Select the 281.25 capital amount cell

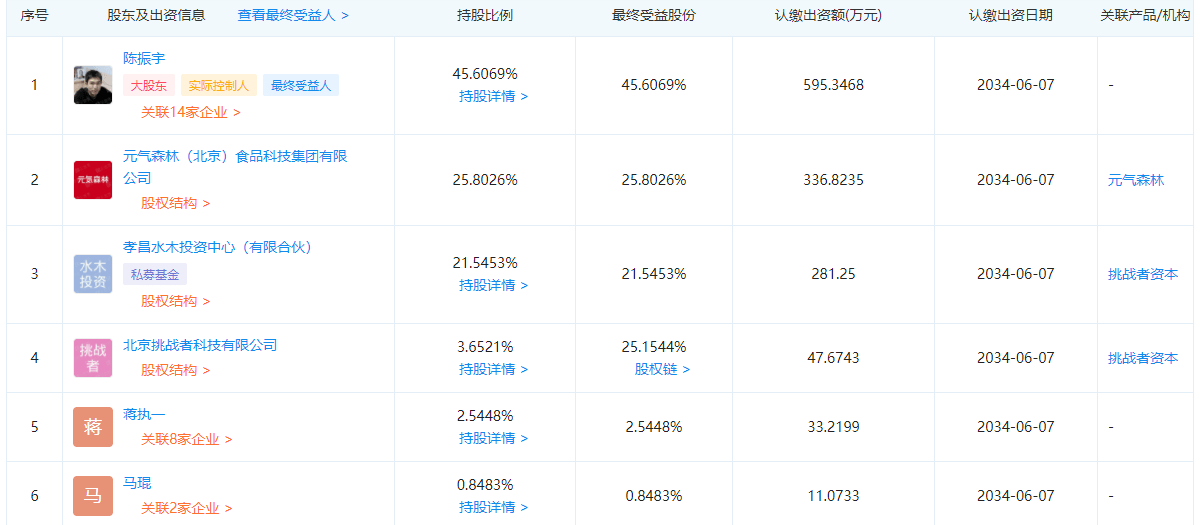[x=833, y=274]
